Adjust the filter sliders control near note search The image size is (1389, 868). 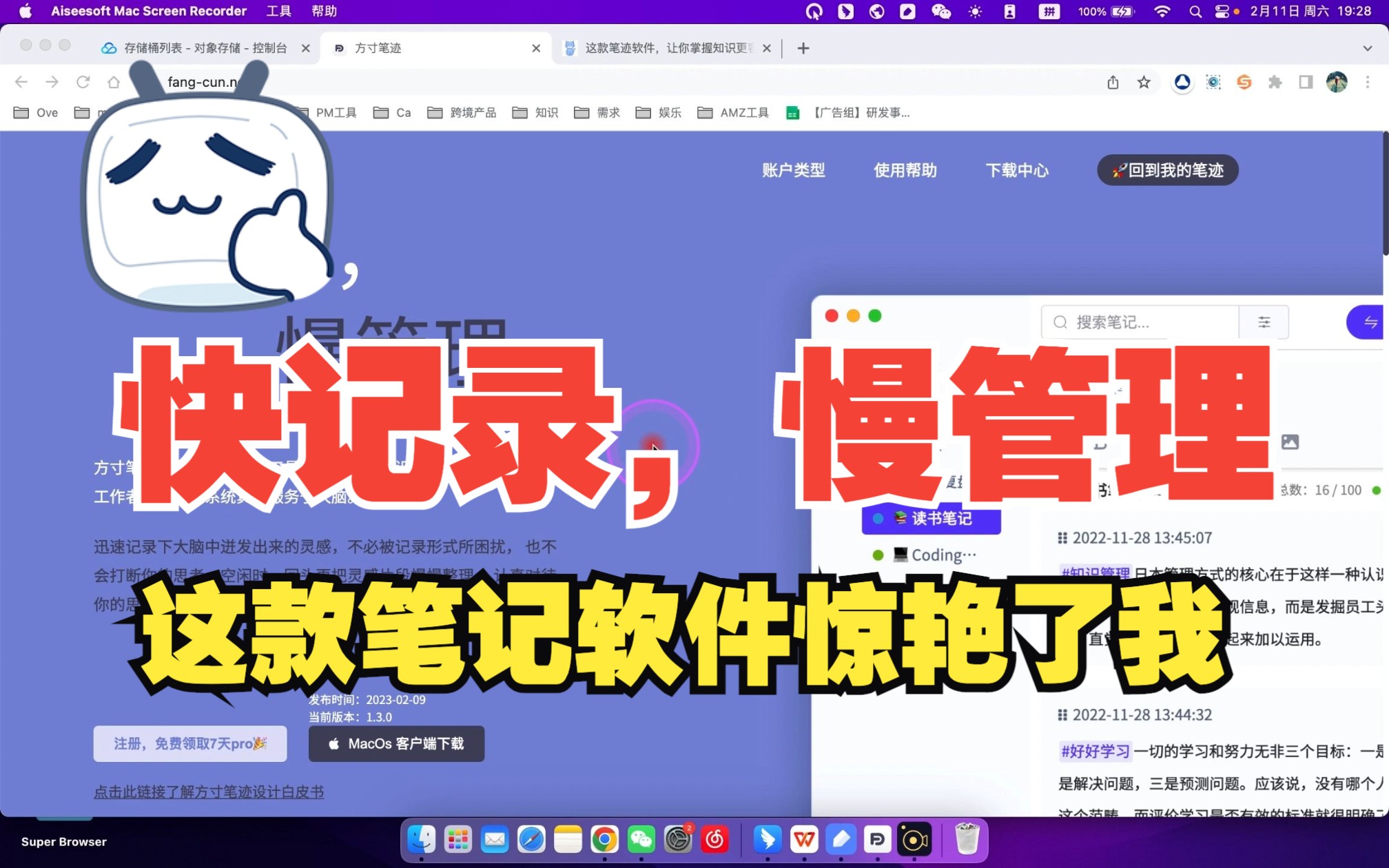[1264, 322]
